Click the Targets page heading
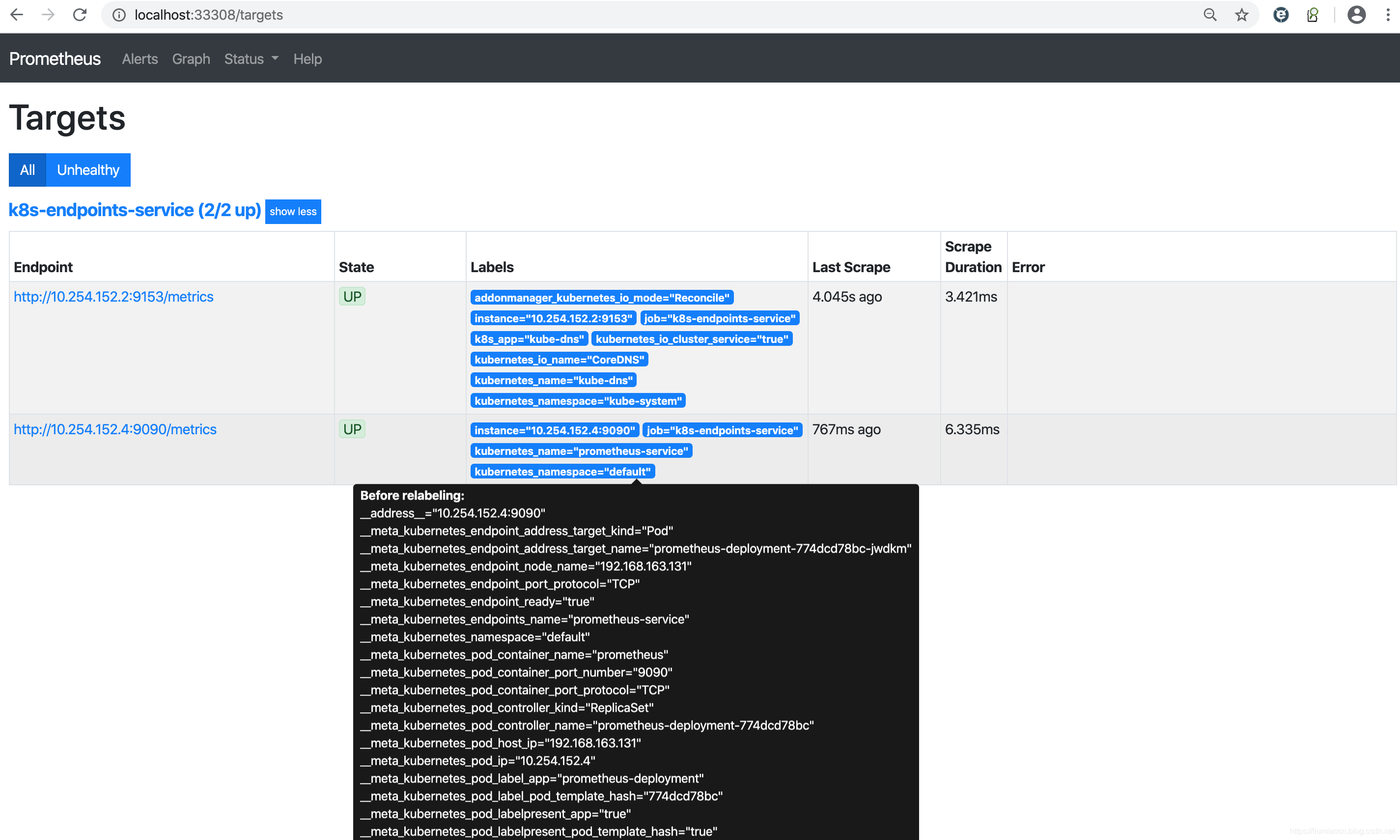 67,118
